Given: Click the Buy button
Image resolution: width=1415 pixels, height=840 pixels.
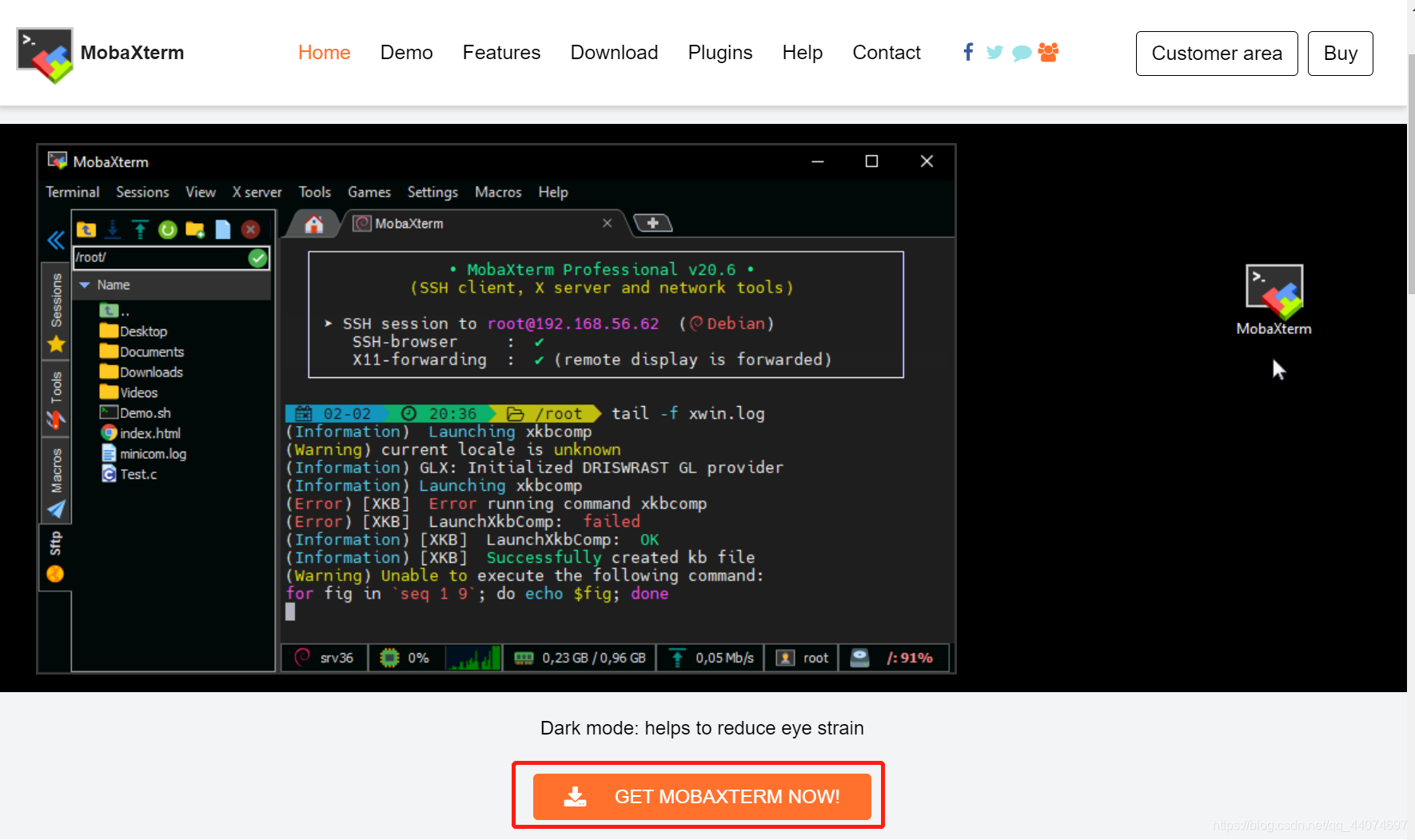Looking at the screenshot, I should [x=1341, y=54].
